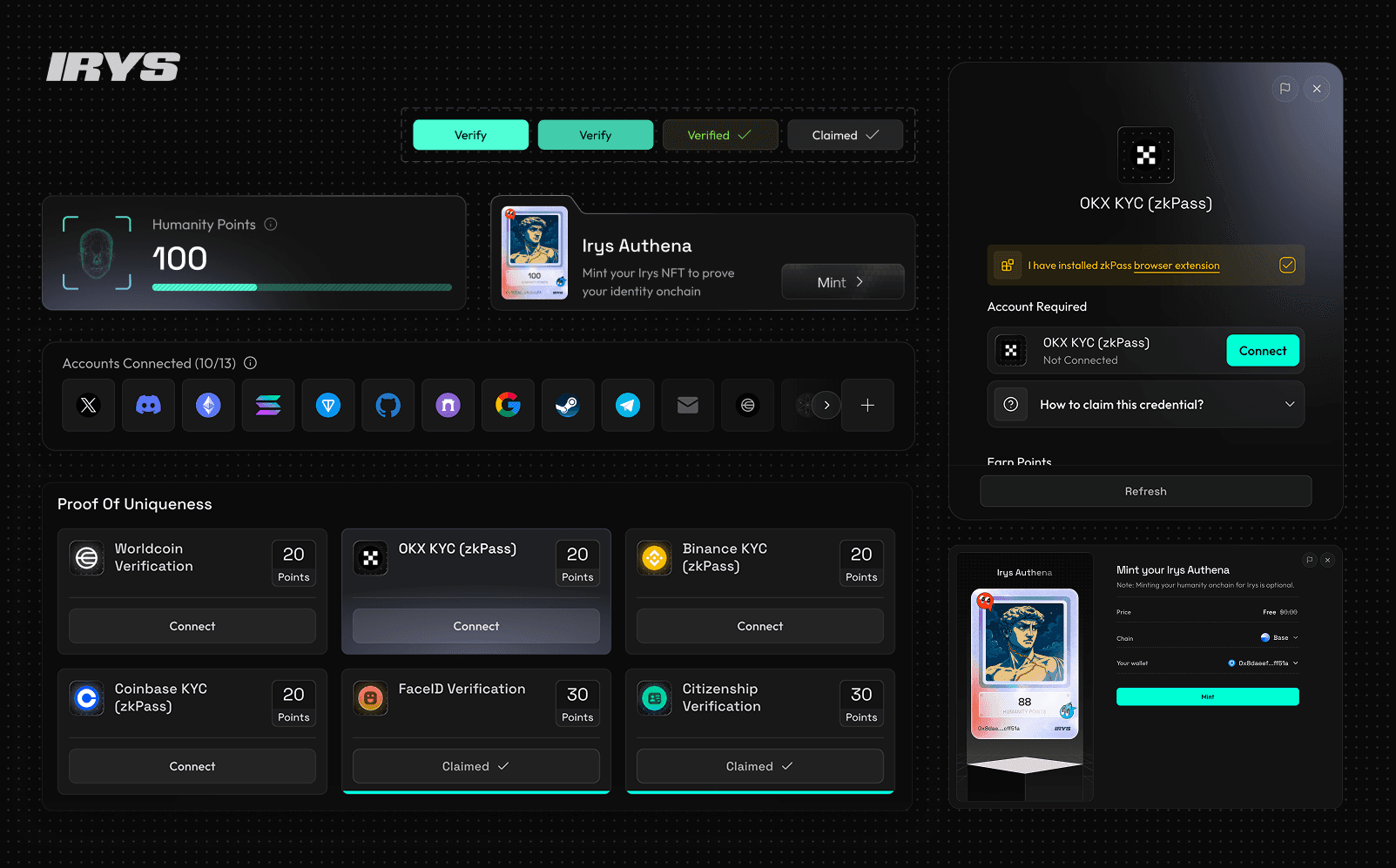Click the GitHub account icon
The width and height of the screenshot is (1396, 868).
[x=388, y=405]
